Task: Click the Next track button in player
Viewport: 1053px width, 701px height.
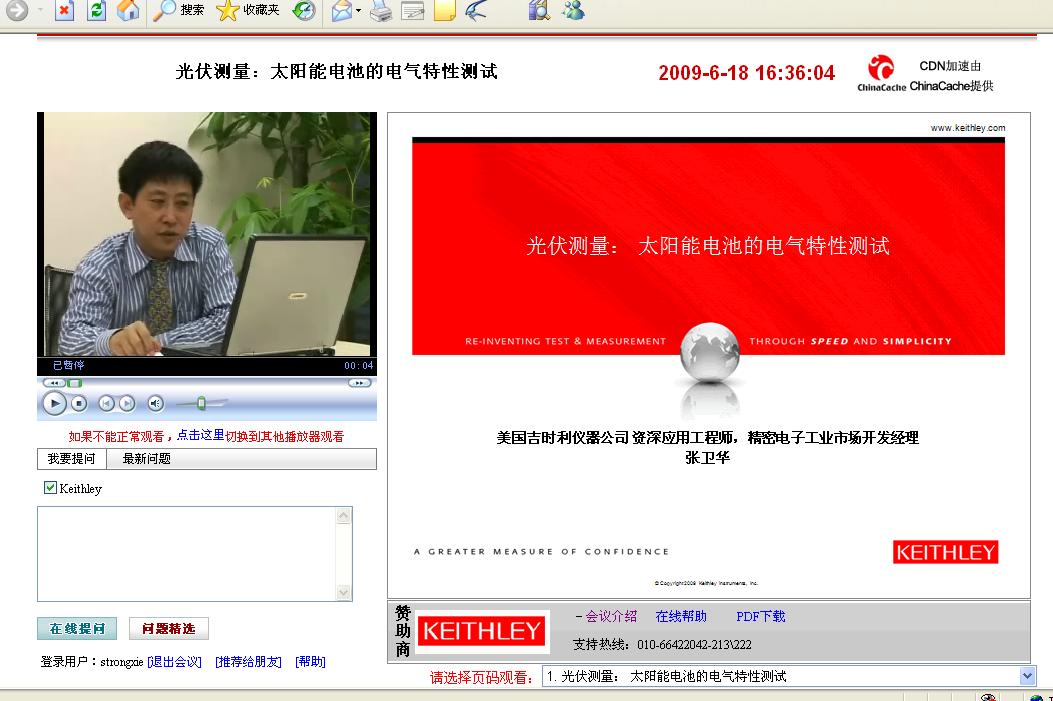Action: click(127, 404)
